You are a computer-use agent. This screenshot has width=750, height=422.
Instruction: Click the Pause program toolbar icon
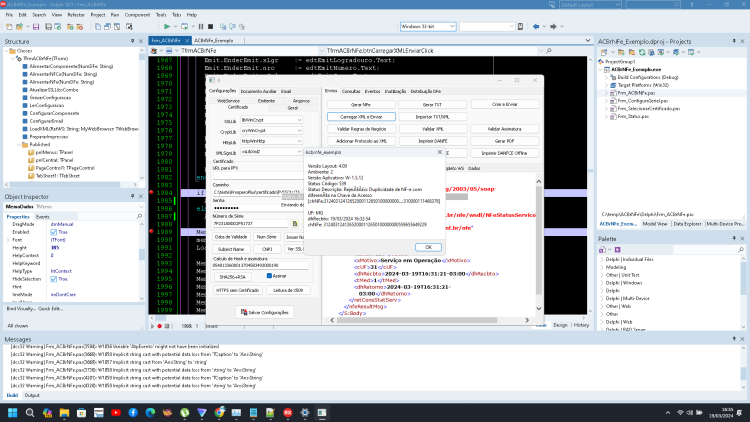click(x=201, y=27)
